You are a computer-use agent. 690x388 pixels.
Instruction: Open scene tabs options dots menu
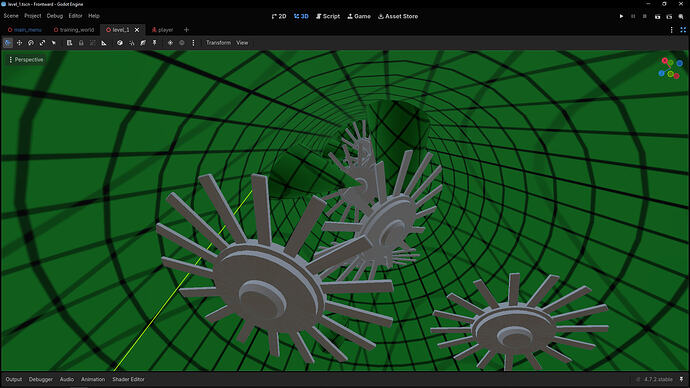(x=672, y=30)
